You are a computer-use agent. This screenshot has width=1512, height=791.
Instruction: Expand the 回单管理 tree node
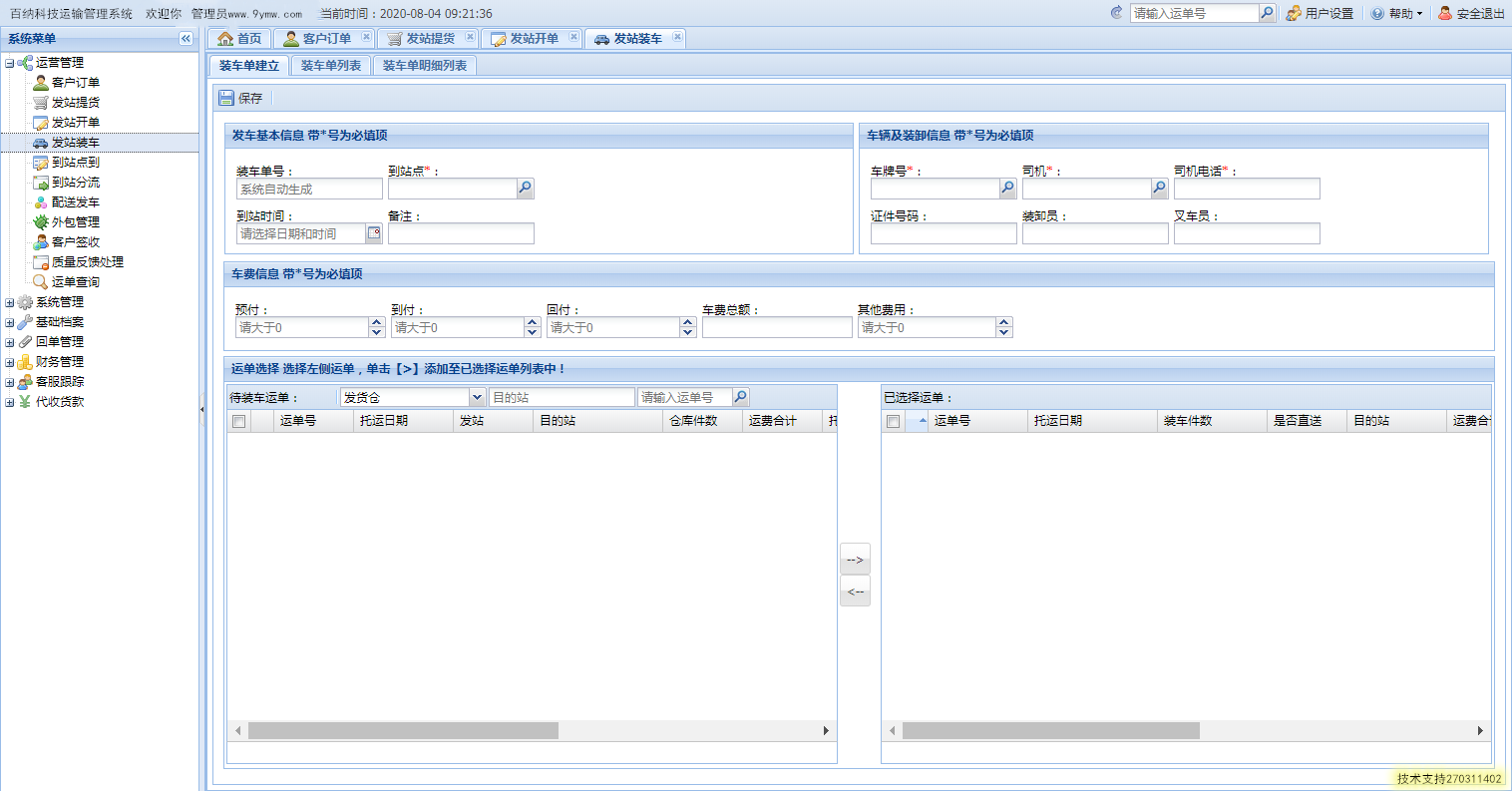pyautogui.click(x=9, y=342)
